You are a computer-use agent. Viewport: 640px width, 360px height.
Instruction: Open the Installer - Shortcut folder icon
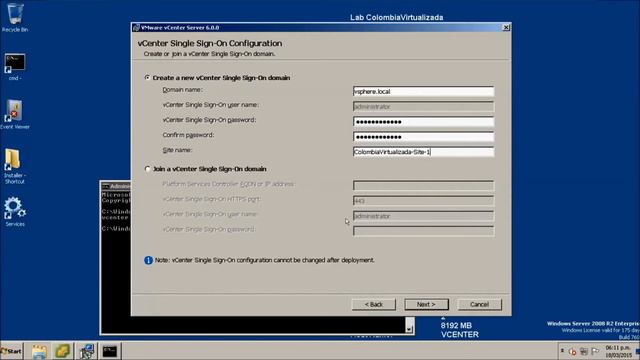(x=14, y=167)
